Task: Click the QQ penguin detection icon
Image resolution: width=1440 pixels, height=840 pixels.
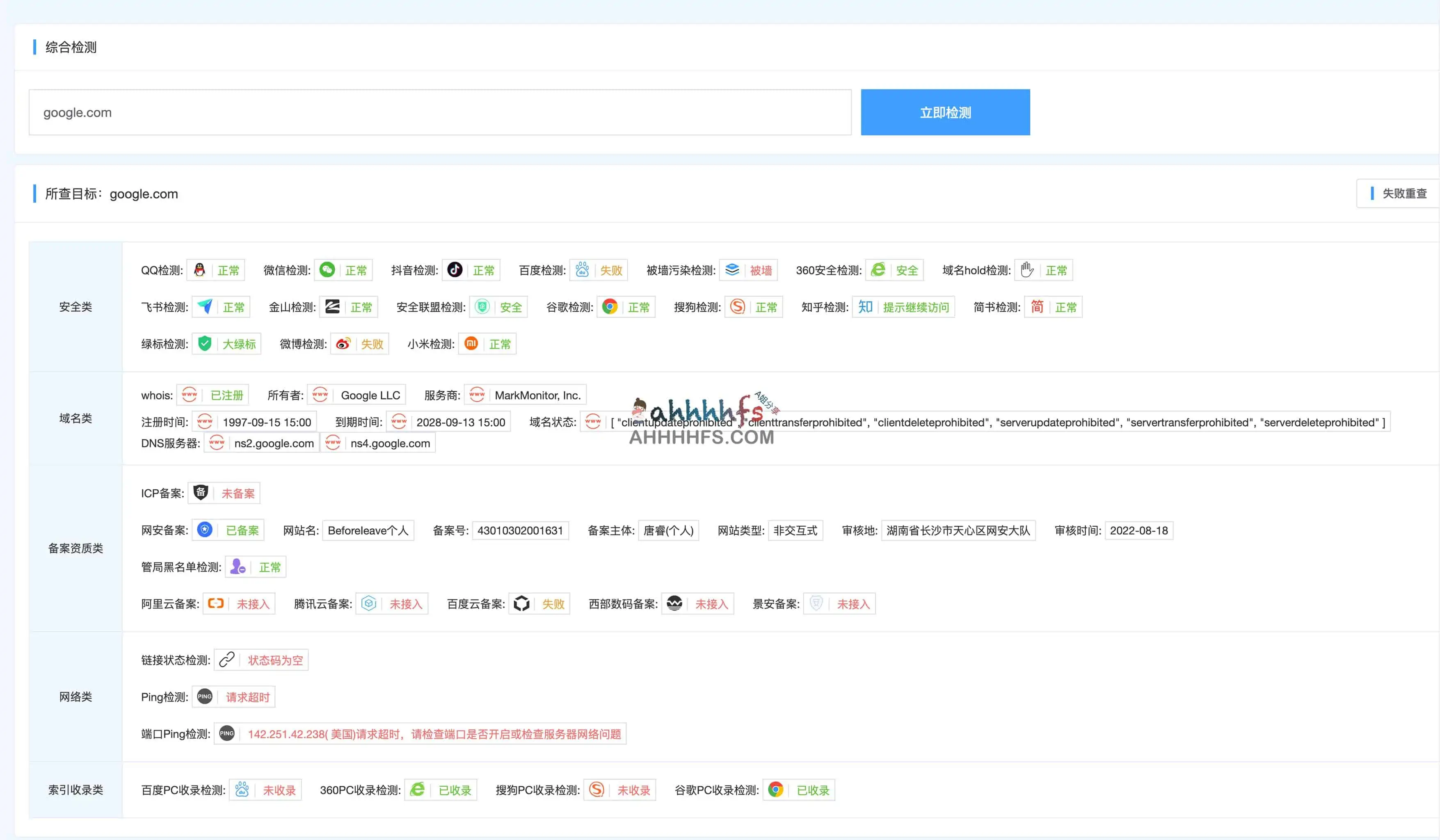Action: coord(199,270)
